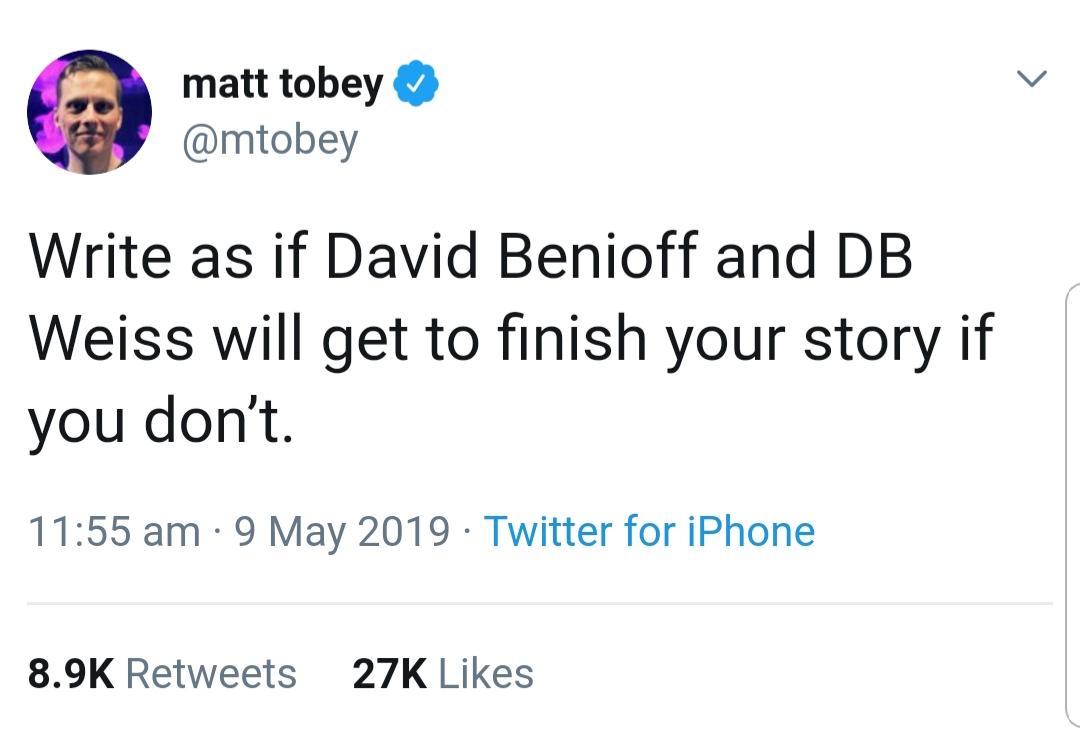View the 8.9K Retweets list
1080x739 pixels.
(x=162, y=674)
